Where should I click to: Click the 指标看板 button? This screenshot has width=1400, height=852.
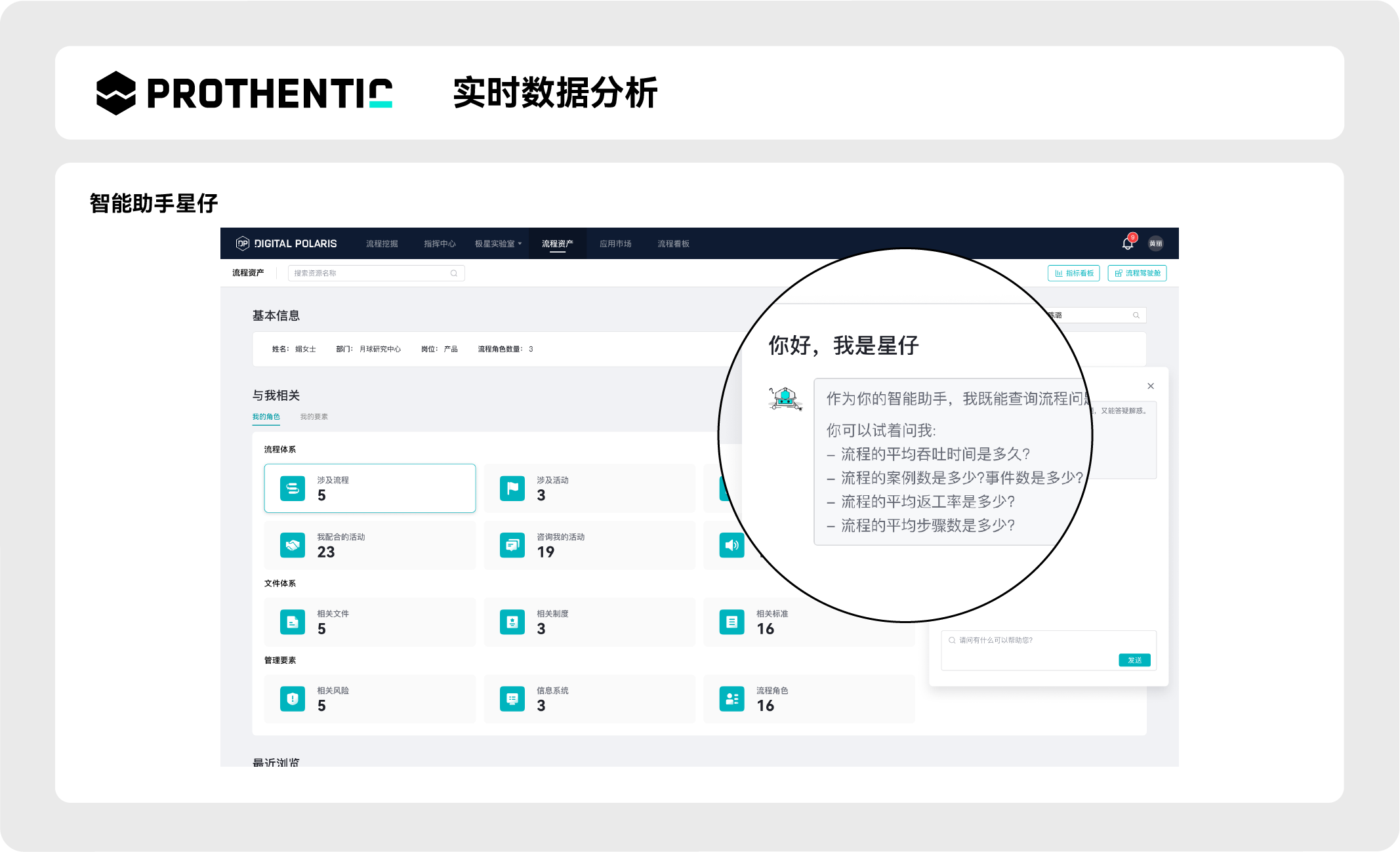pos(1073,274)
